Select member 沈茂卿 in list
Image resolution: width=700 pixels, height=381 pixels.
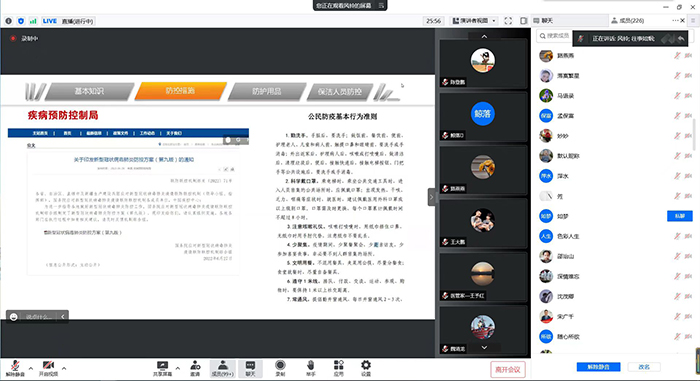(616, 297)
